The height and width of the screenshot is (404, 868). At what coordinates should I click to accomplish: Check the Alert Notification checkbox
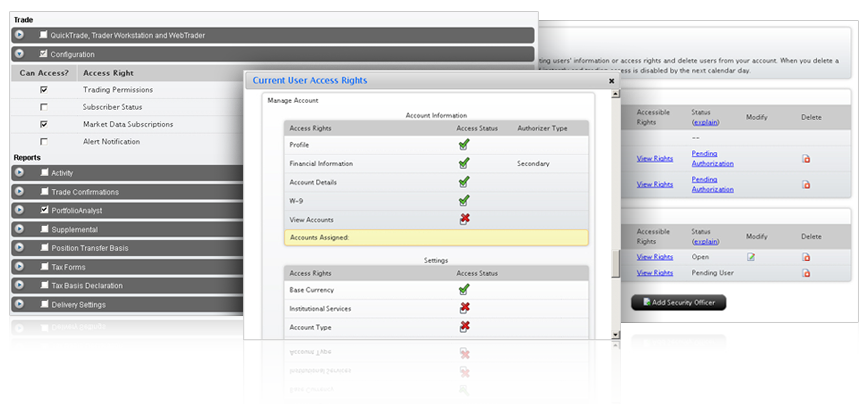click(43, 142)
